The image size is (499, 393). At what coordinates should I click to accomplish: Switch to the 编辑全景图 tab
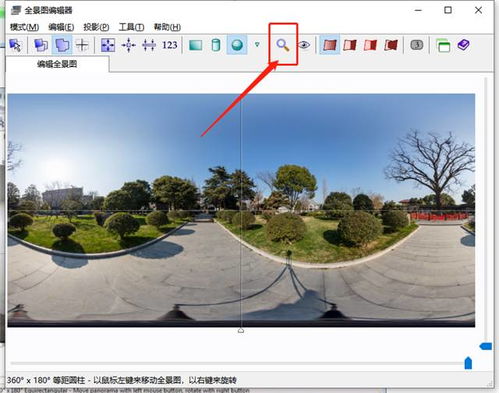[x=57, y=64]
